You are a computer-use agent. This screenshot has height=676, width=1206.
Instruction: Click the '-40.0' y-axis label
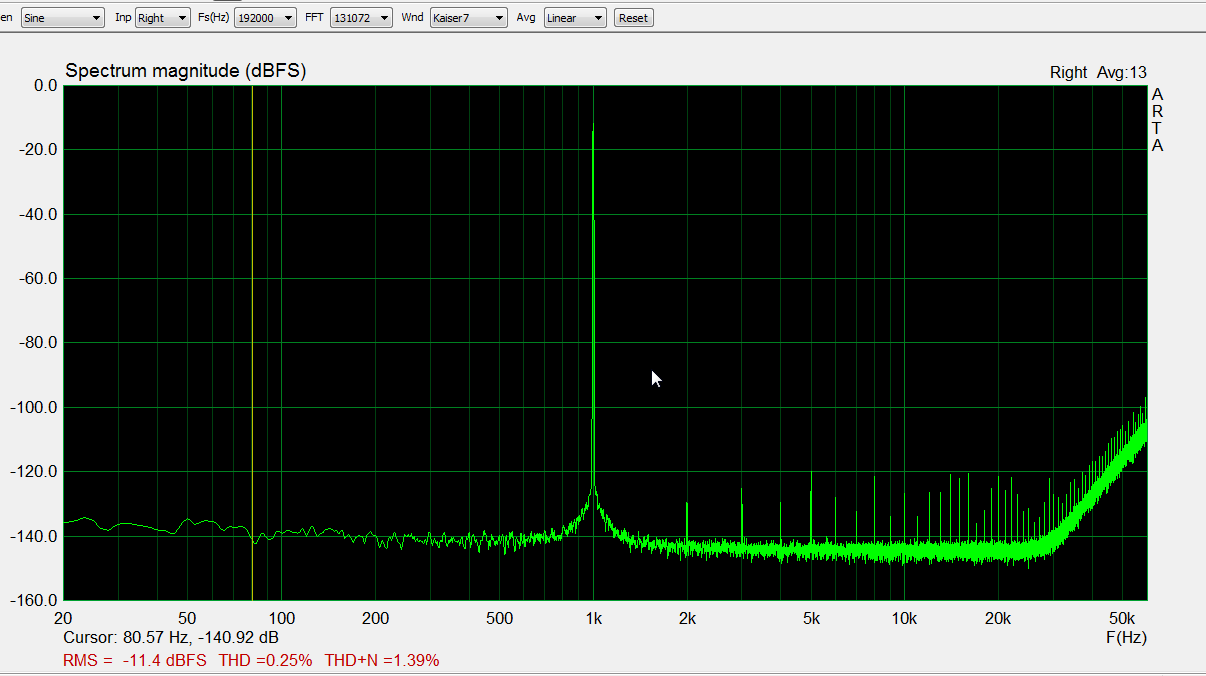tap(39, 214)
